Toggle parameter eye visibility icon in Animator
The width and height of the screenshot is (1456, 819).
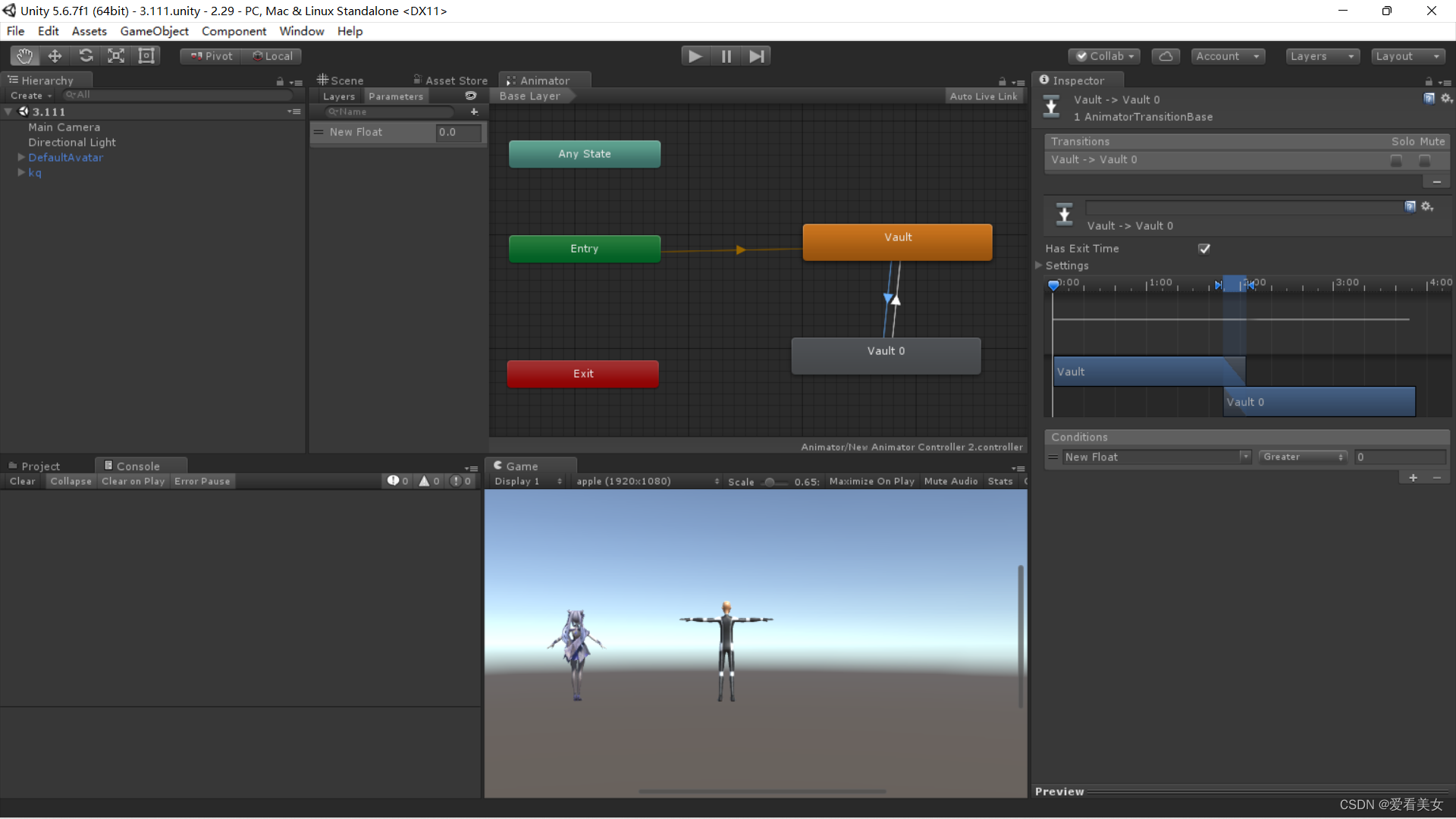coord(471,96)
